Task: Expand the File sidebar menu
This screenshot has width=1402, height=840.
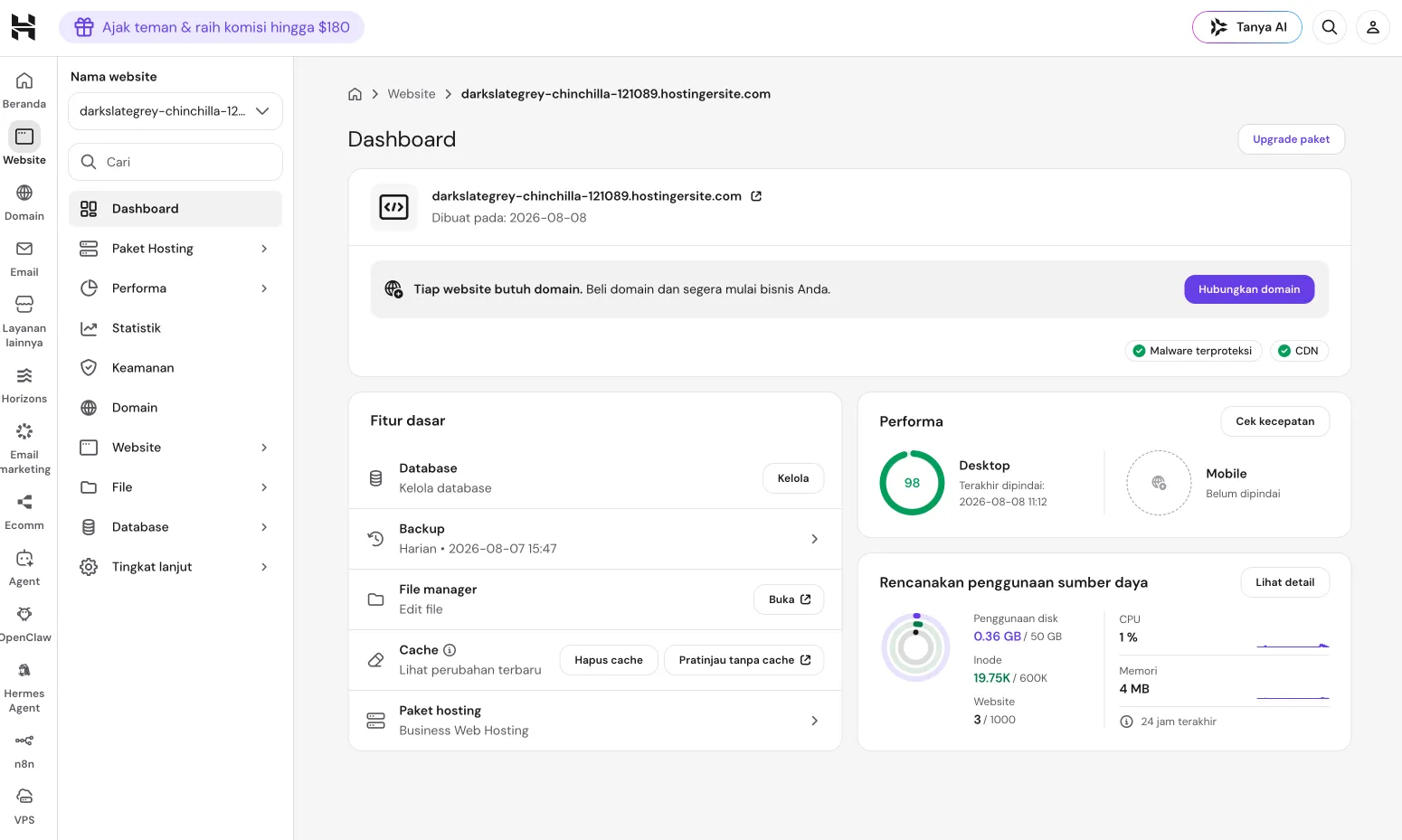Action: pos(175,487)
